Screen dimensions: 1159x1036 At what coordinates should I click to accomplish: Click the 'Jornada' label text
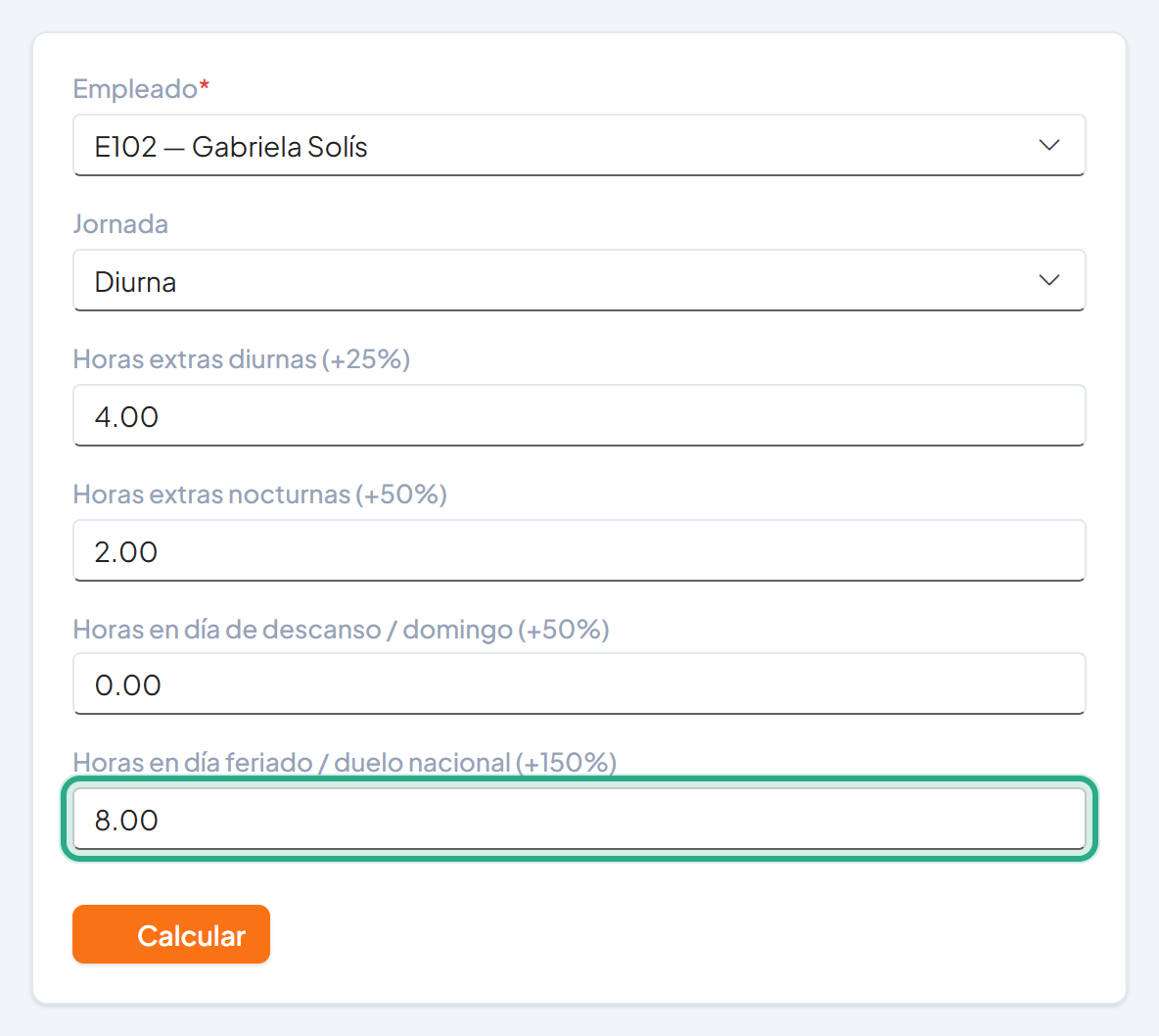[x=120, y=224]
